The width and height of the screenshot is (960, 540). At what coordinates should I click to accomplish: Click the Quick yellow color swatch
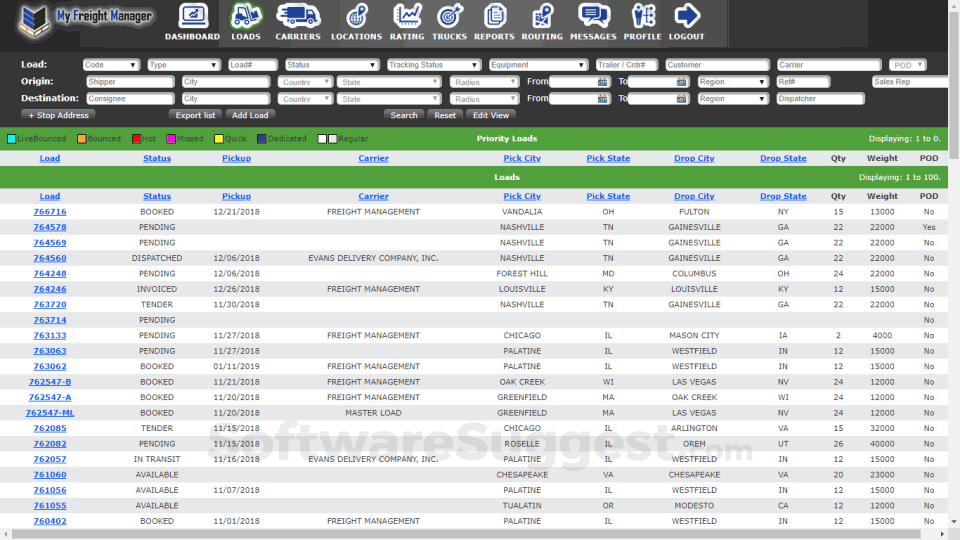pos(219,139)
